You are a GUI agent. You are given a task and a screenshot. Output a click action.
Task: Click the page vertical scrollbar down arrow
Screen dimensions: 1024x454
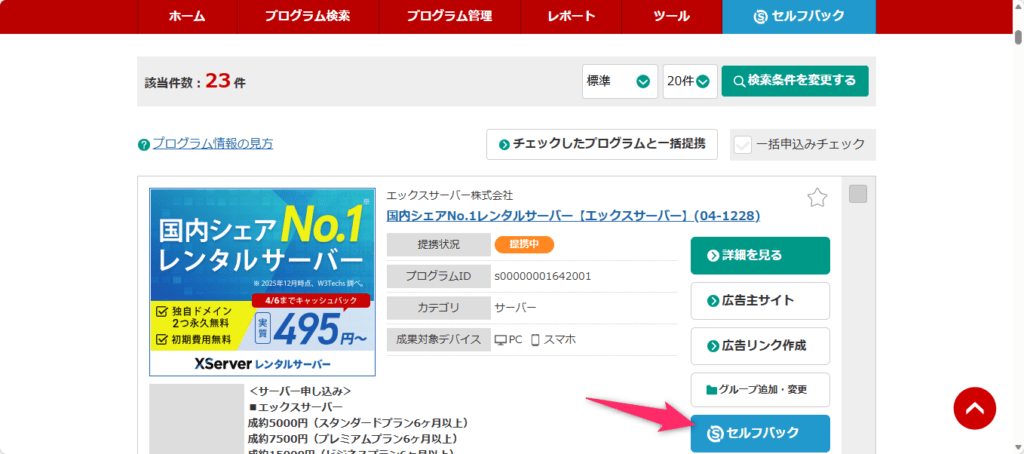pyautogui.click(x=1016, y=446)
